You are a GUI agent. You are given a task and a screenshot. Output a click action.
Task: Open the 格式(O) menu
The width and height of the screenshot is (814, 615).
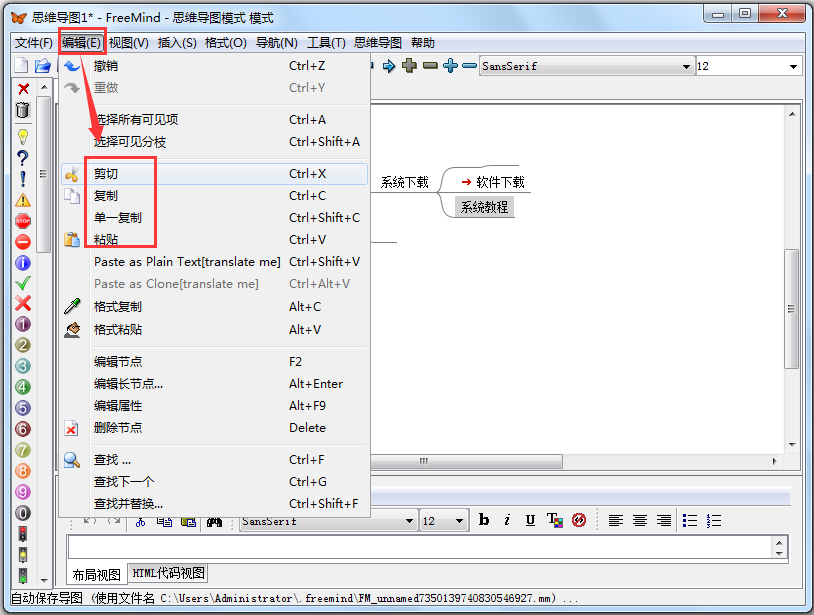pyautogui.click(x=226, y=43)
